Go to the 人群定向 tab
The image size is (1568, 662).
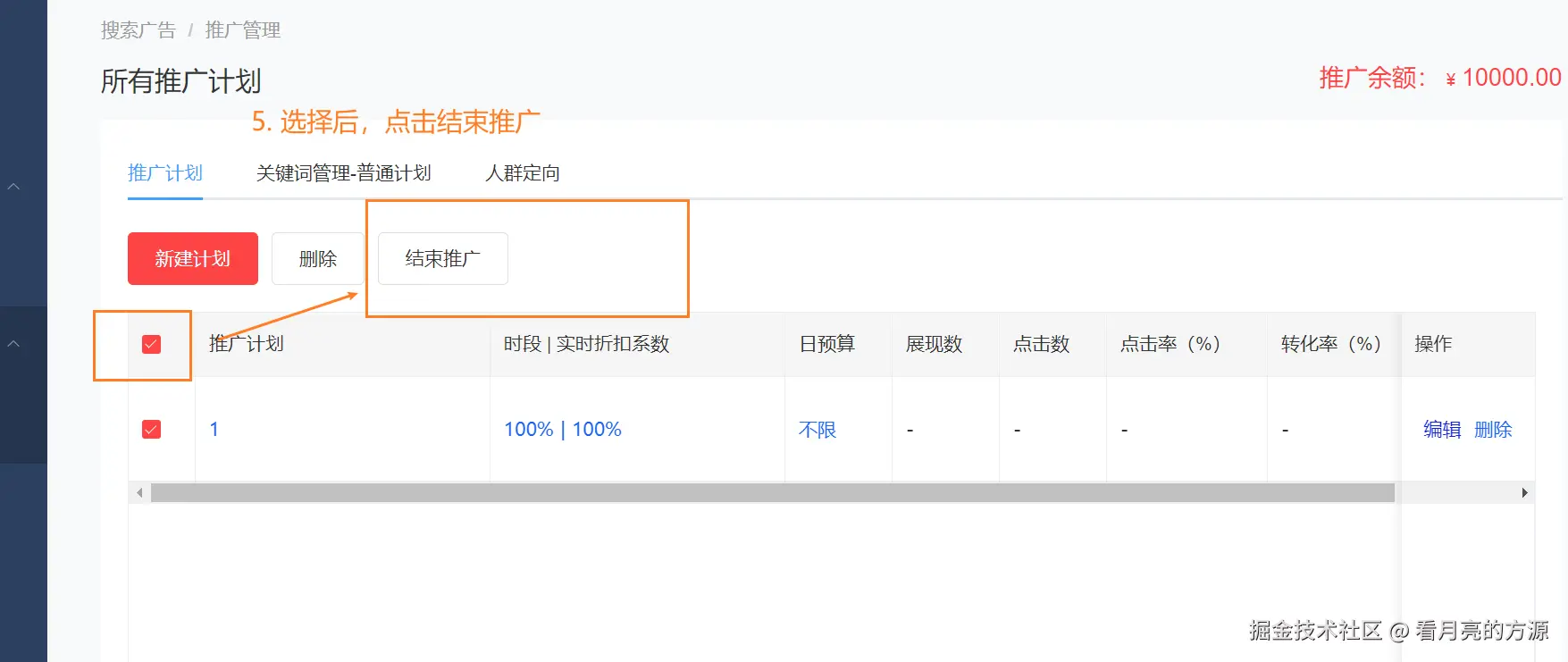point(523,173)
